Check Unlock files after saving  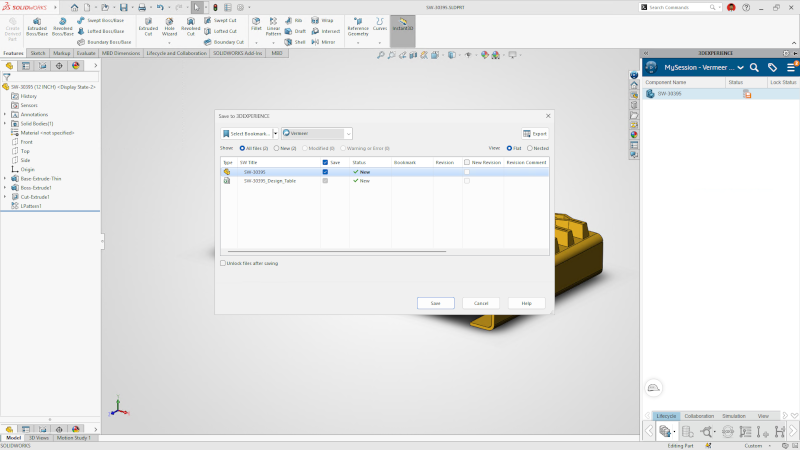coord(223,263)
